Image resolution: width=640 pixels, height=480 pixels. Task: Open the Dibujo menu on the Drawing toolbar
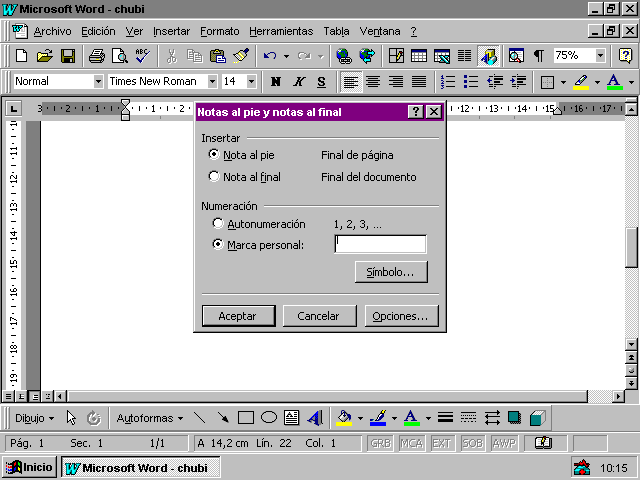click(x=34, y=418)
